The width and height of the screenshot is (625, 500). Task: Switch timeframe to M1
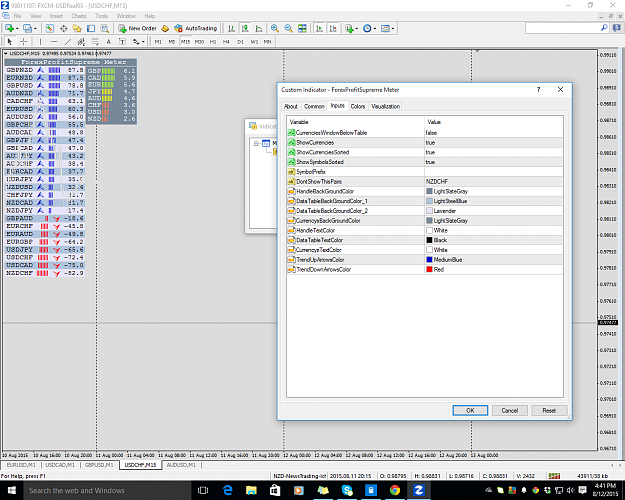pos(158,41)
